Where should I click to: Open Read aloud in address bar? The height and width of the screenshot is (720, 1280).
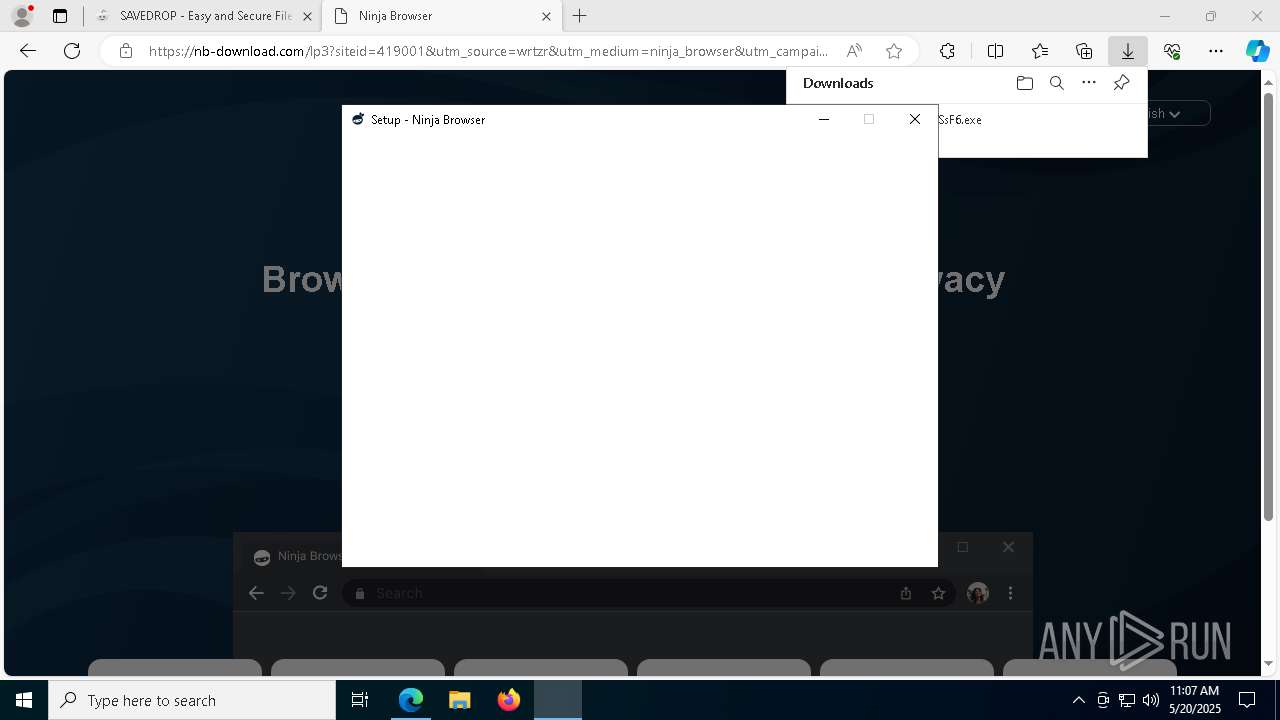click(854, 51)
